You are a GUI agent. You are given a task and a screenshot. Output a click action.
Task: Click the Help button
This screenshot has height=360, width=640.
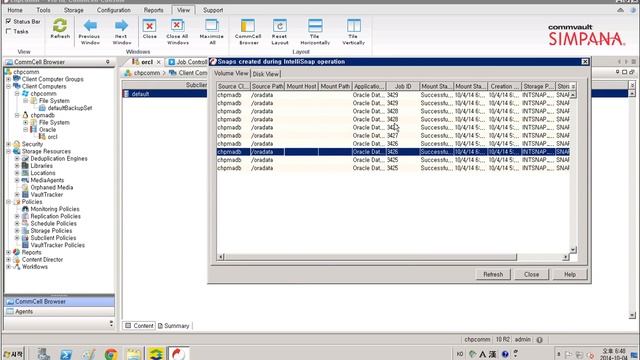(570, 274)
